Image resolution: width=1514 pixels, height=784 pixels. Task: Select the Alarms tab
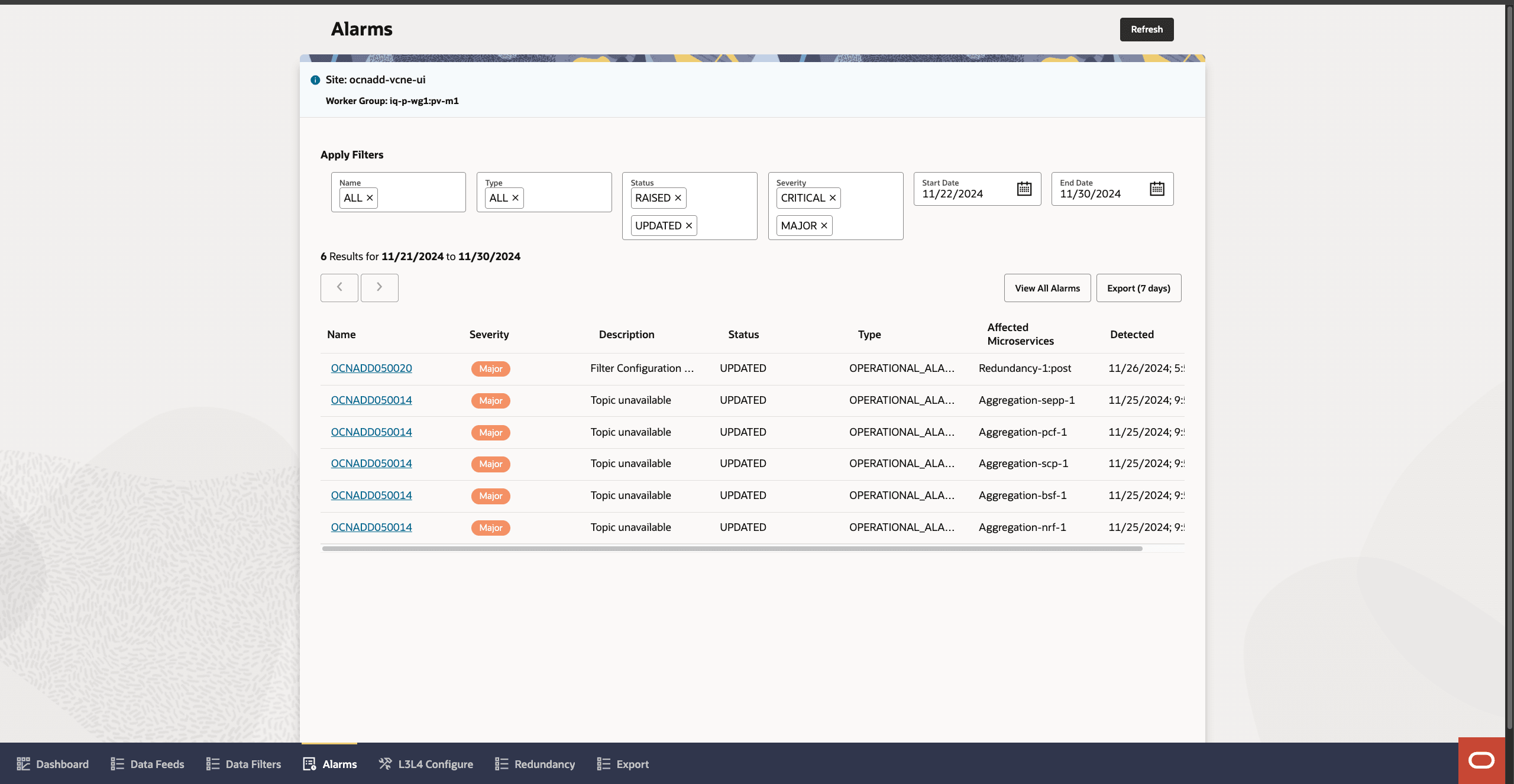point(329,764)
